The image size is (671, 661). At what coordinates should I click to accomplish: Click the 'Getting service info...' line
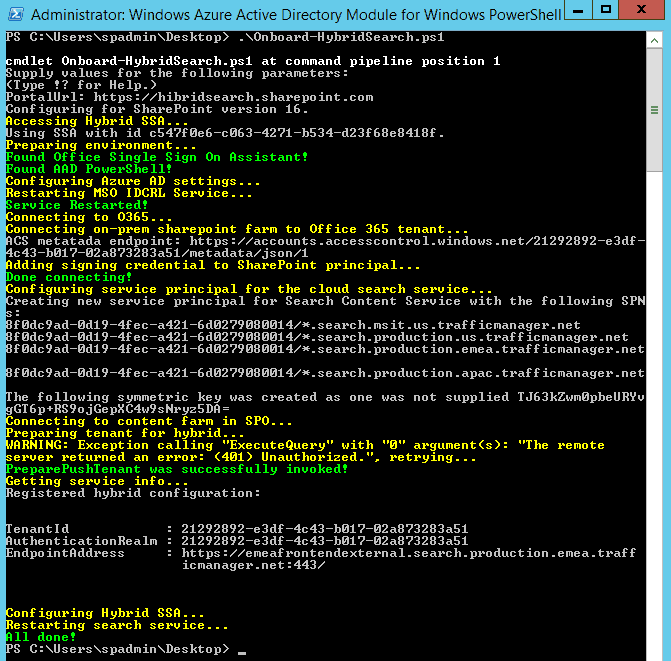(97, 481)
